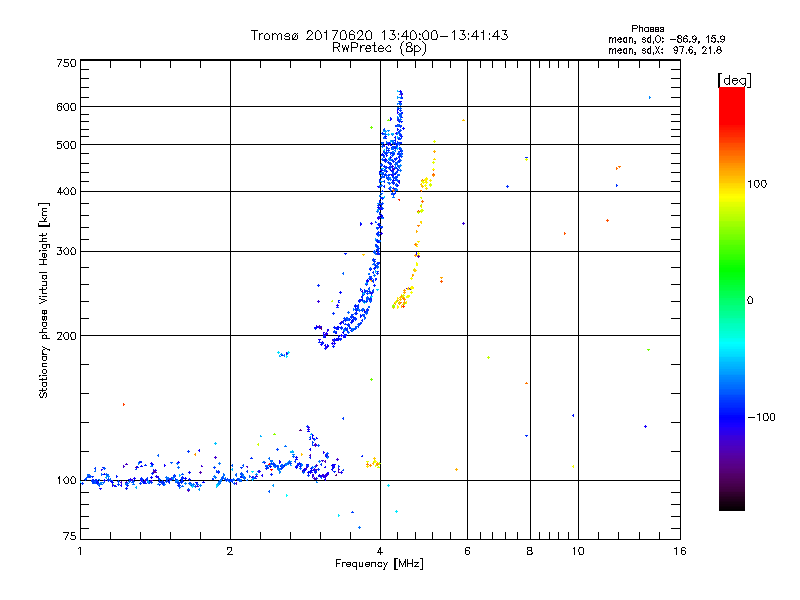Click the '750' height tick label
800x600 pixels.
click(x=66, y=63)
